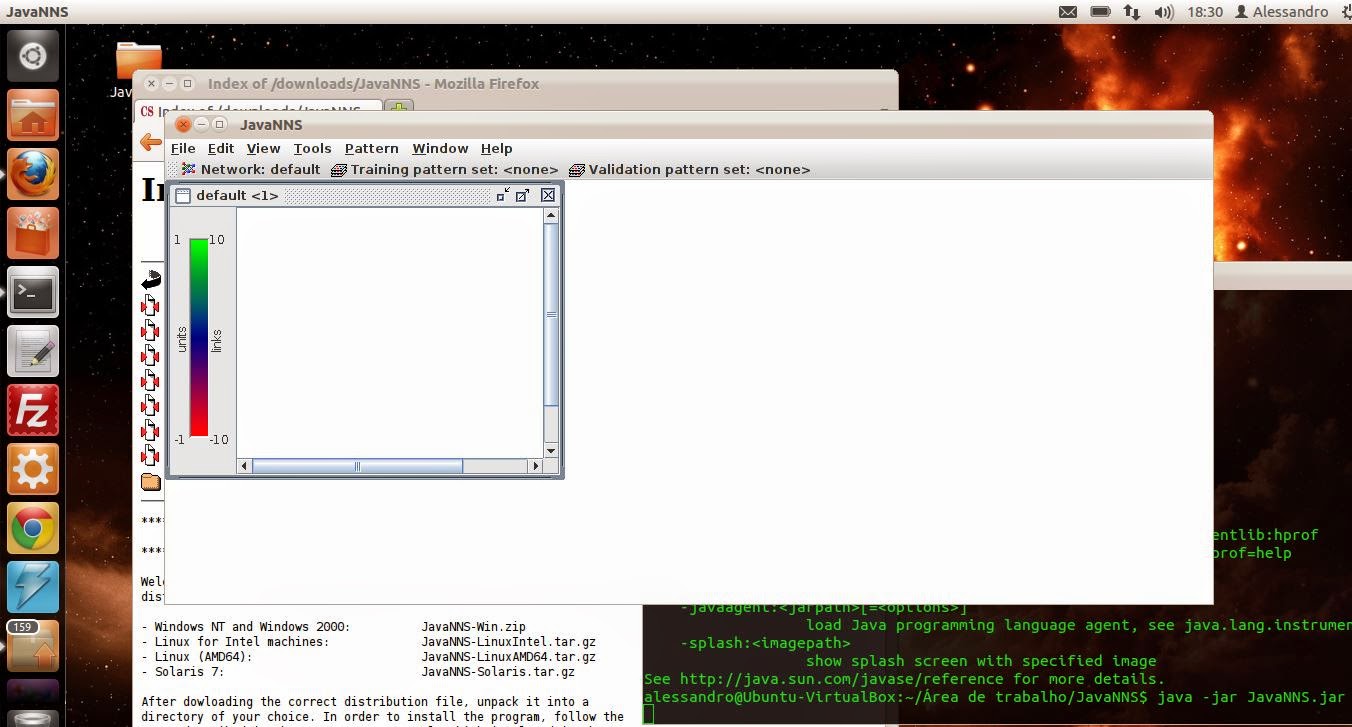
Task: Open the Window menu in JavaNNS
Action: pyautogui.click(x=440, y=148)
